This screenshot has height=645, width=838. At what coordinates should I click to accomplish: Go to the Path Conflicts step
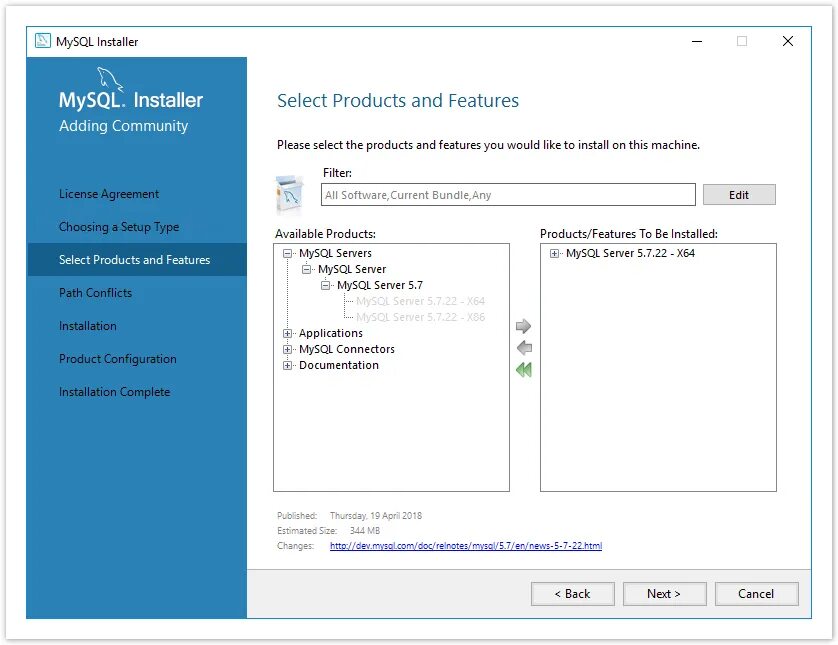(x=96, y=293)
